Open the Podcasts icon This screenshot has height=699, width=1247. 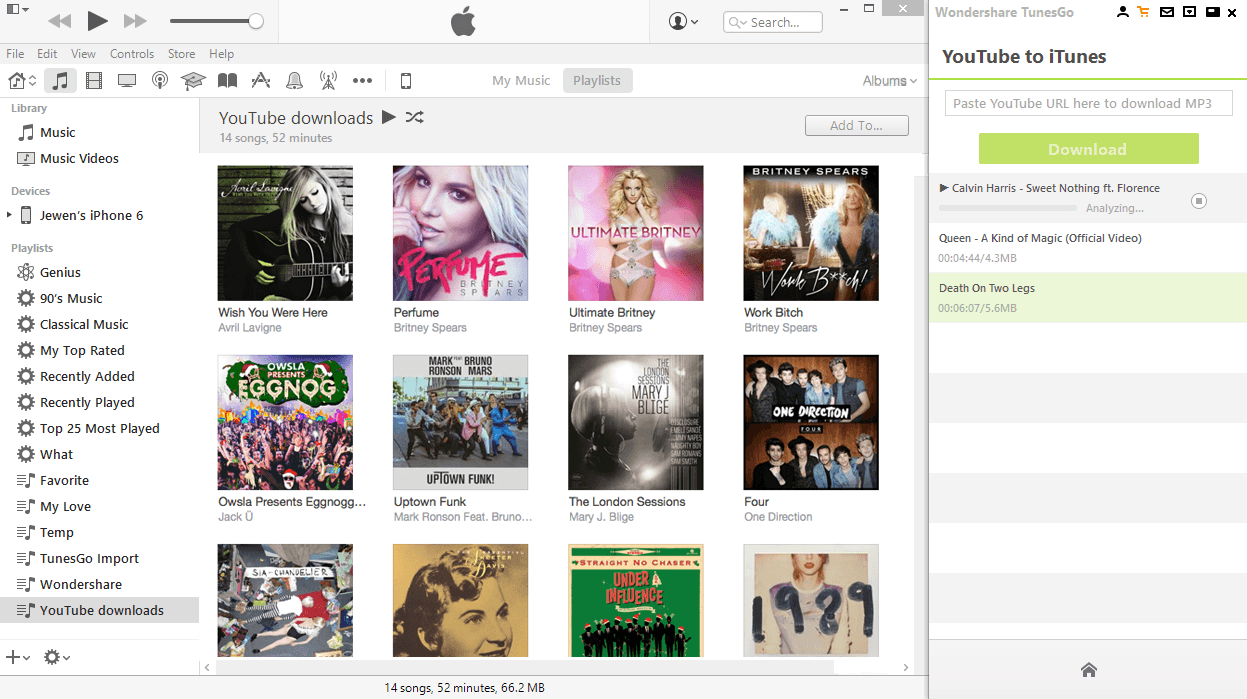click(160, 81)
